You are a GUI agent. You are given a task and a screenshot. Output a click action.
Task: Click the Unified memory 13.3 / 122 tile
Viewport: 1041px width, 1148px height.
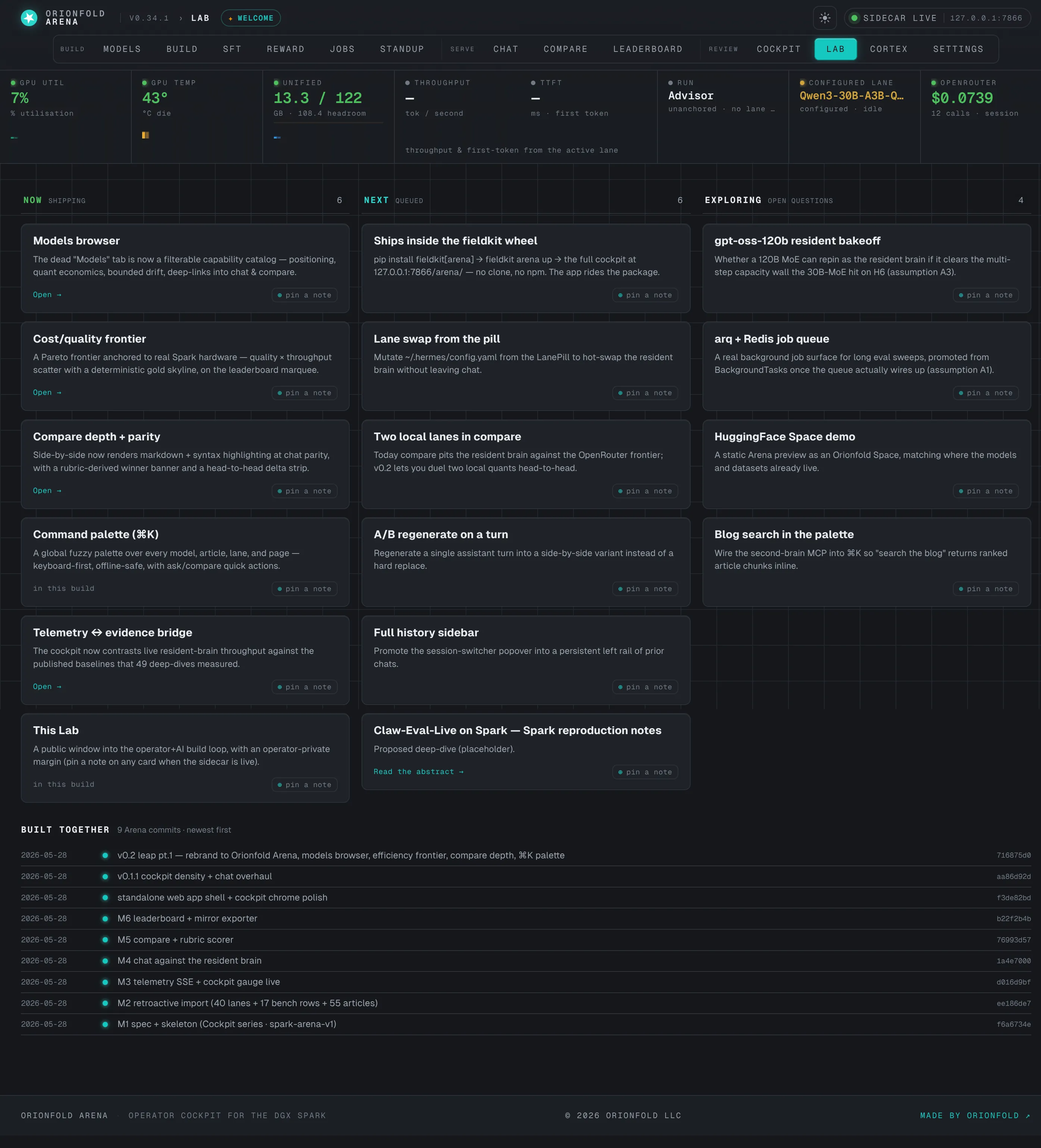[328, 117]
